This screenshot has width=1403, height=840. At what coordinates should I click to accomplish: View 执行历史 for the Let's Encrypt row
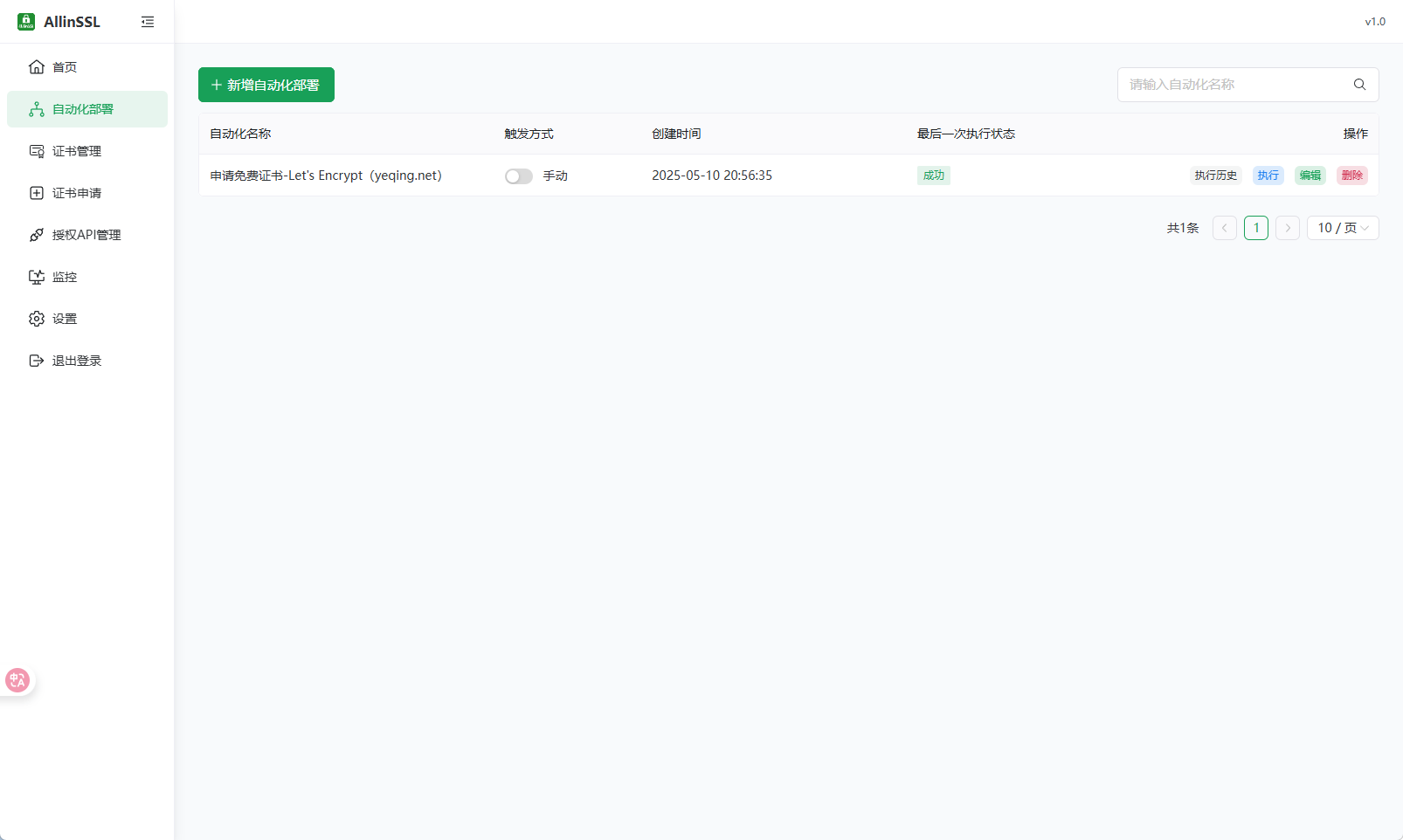[x=1216, y=176]
